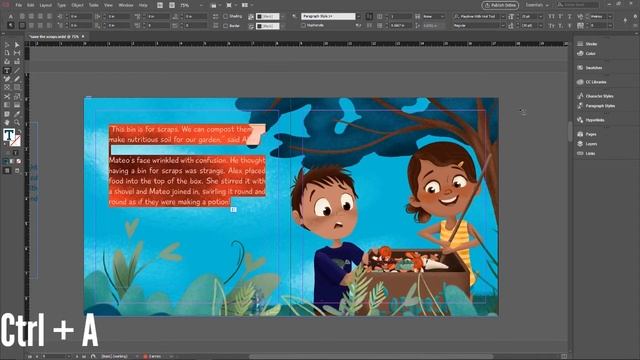Click the left indent input field

[80, 16]
